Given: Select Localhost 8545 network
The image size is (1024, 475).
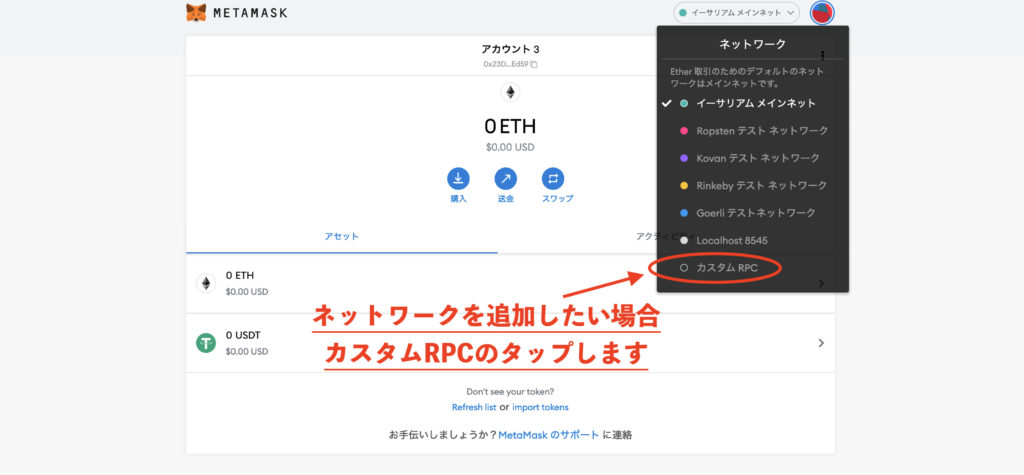Looking at the screenshot, I should coord(752,240).
